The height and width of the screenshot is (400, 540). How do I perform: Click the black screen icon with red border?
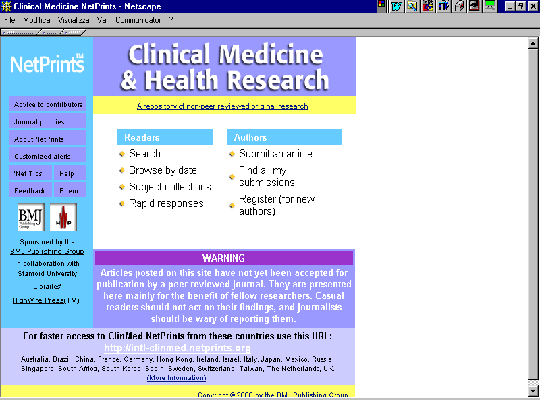(x=475, y=6)
